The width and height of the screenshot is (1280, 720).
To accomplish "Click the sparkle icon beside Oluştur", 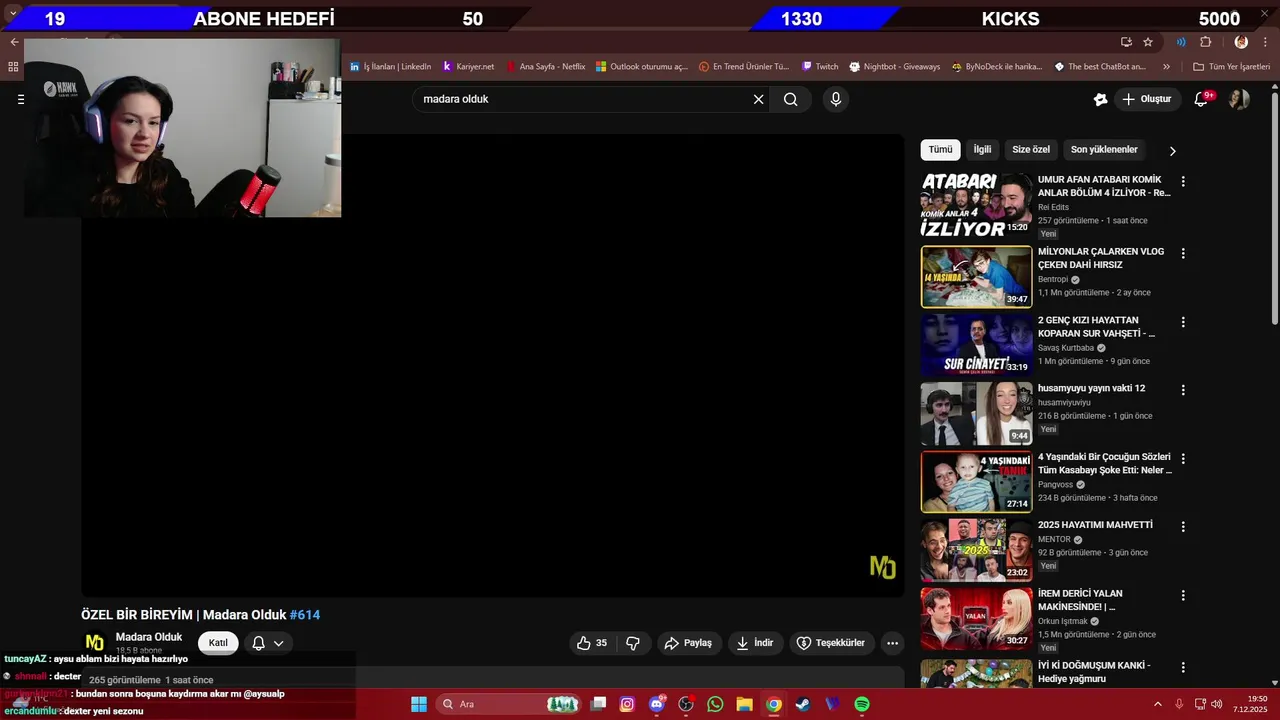I will (x=1100, y=99).
